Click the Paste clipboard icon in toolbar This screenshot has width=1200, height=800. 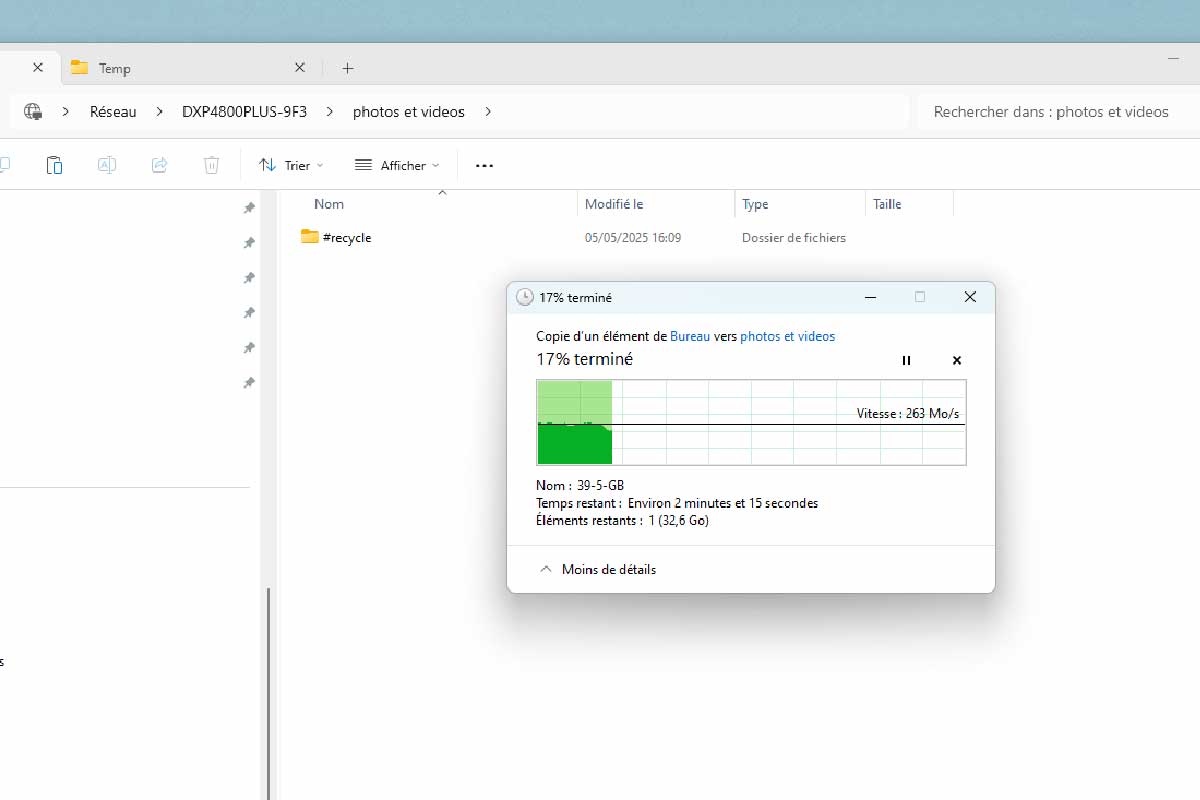tap(54, 165)
